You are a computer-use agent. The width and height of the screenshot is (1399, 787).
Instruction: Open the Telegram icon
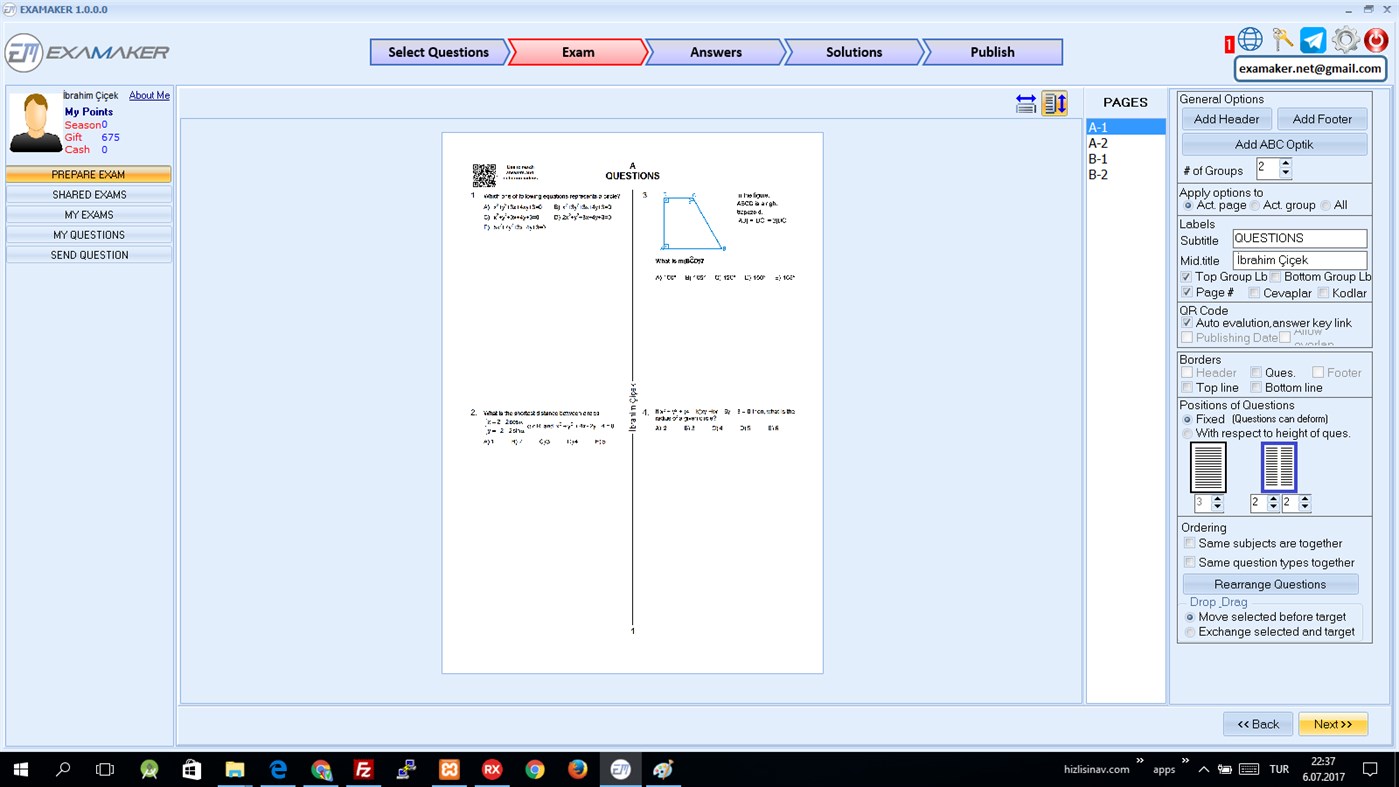[1313, 40]
